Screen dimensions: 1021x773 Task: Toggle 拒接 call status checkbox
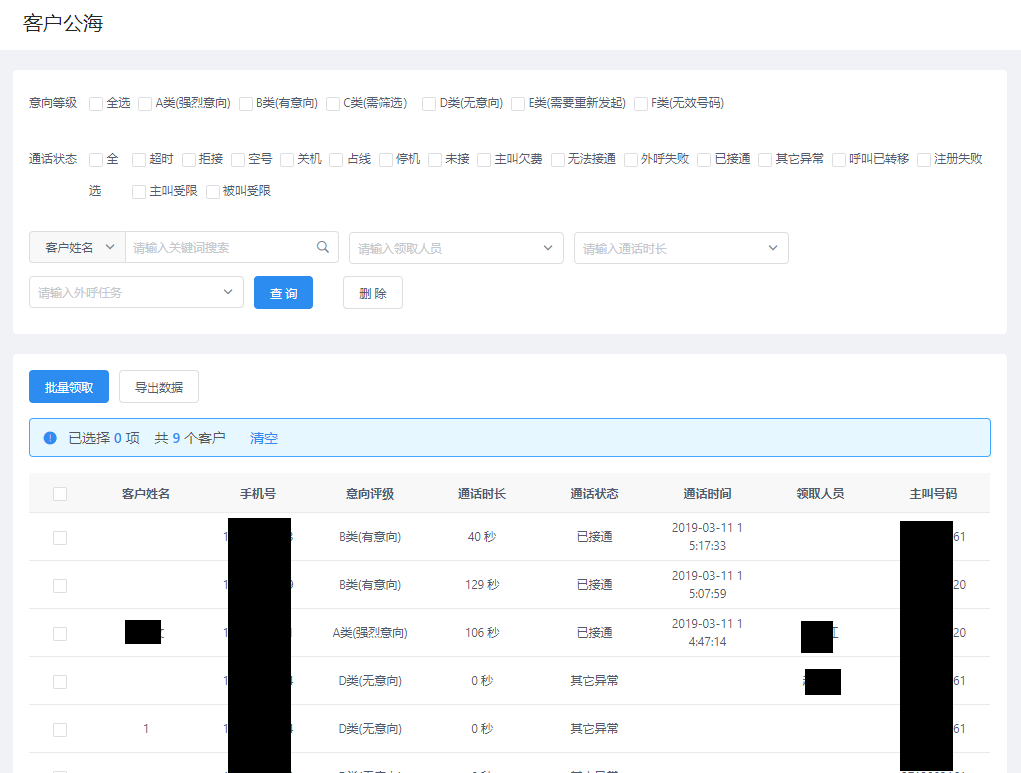pos(189,160)
